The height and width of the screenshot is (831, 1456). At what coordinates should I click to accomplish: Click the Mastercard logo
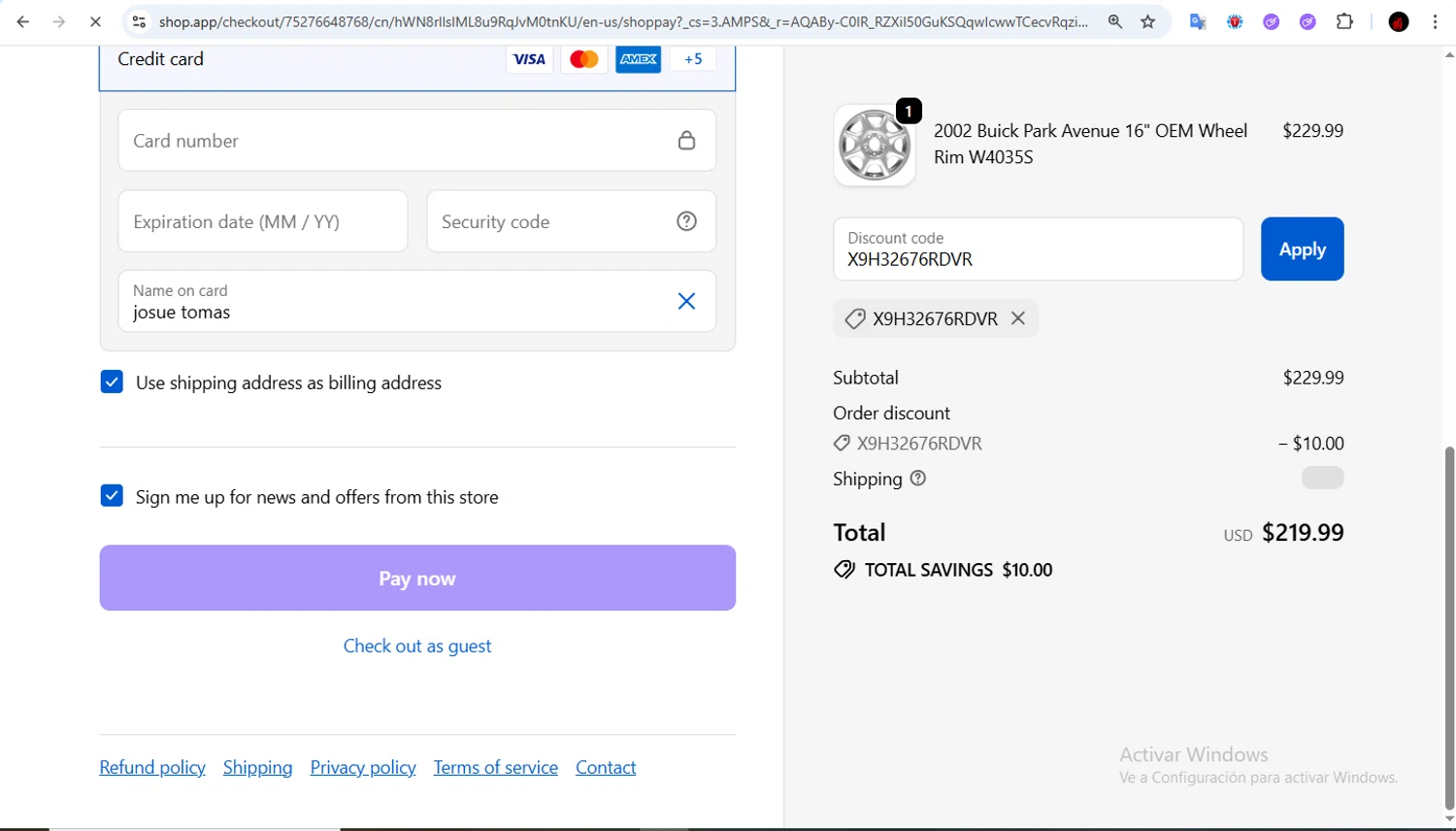[583, 59]
